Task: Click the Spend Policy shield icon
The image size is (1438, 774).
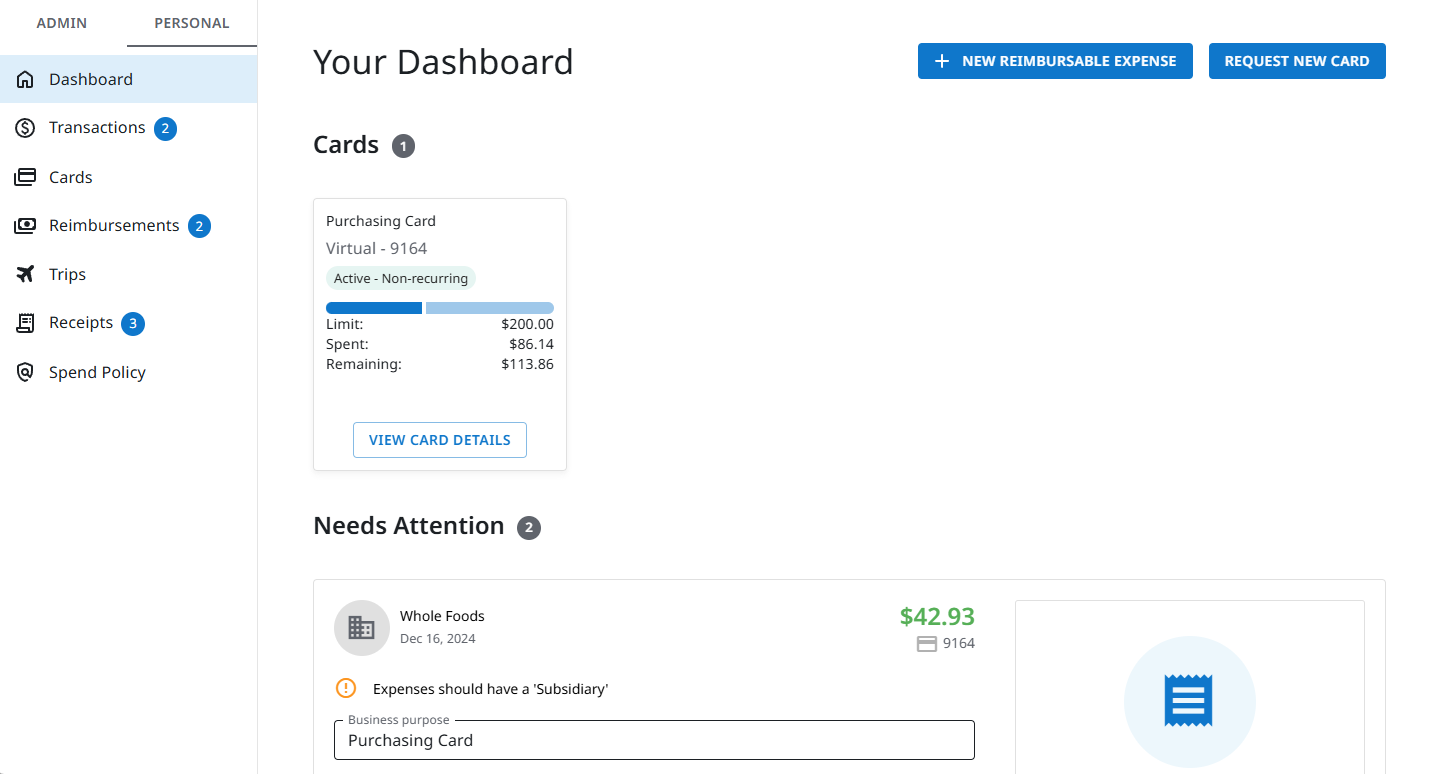Action: tap(25, 372)
